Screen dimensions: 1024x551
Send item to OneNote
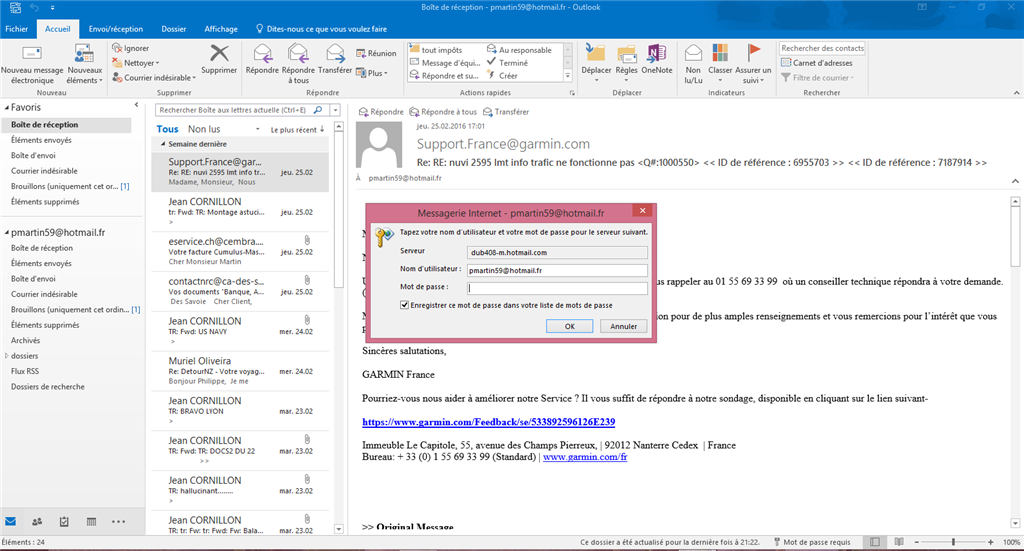tap(656, 60)
